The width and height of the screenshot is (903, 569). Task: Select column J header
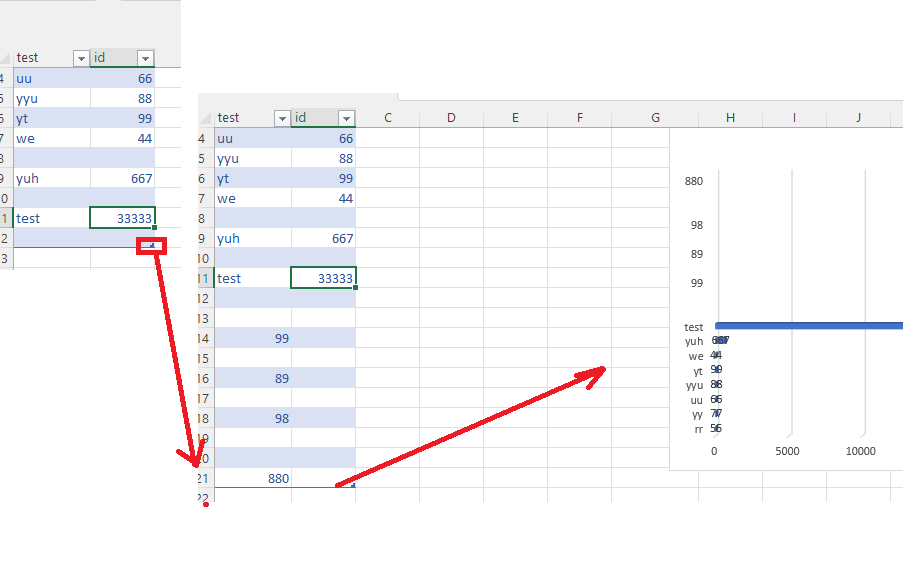pyautogui.click(x=858, y=118)
